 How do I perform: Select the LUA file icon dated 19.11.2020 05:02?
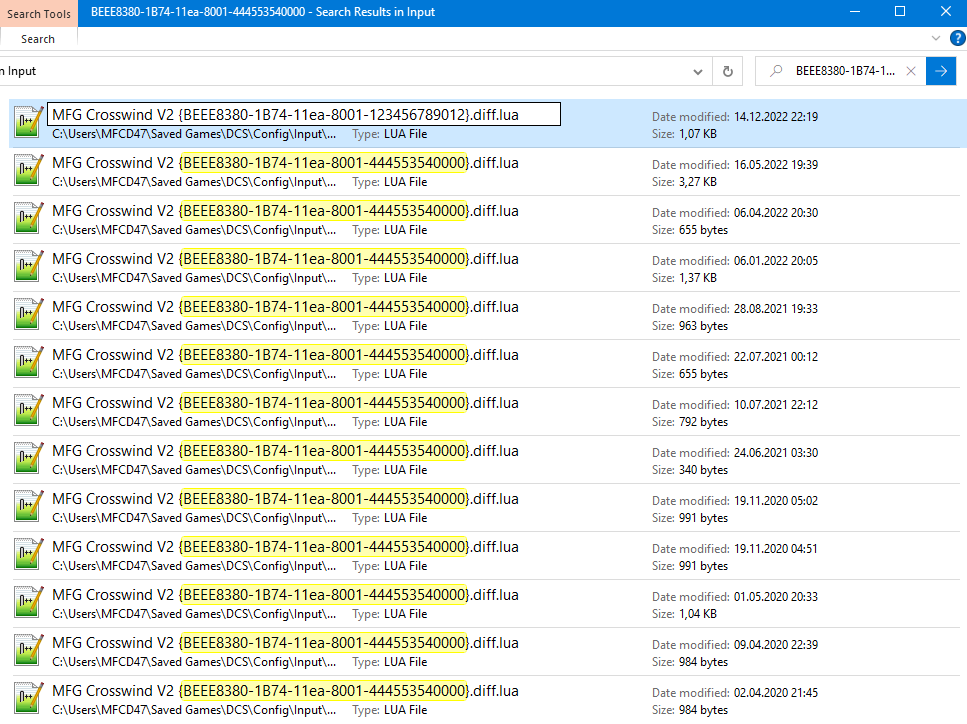point(28,507)
